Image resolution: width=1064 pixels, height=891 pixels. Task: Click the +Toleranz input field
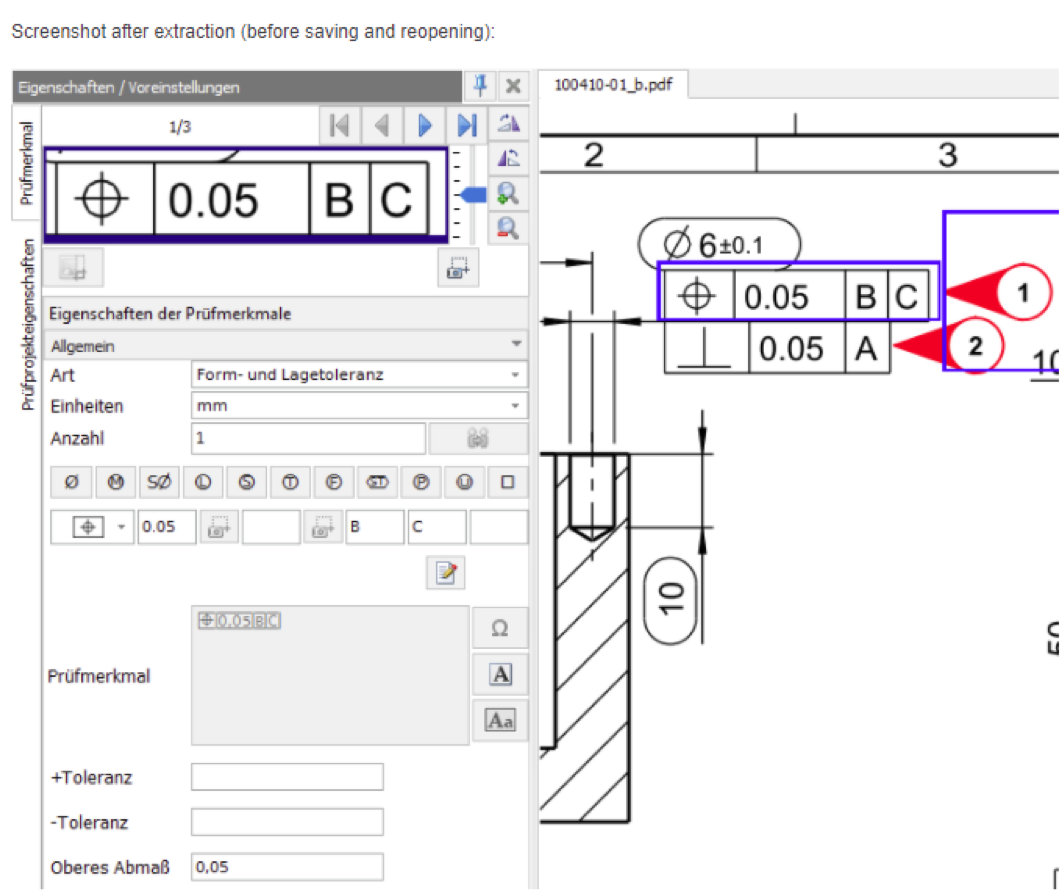287,777
